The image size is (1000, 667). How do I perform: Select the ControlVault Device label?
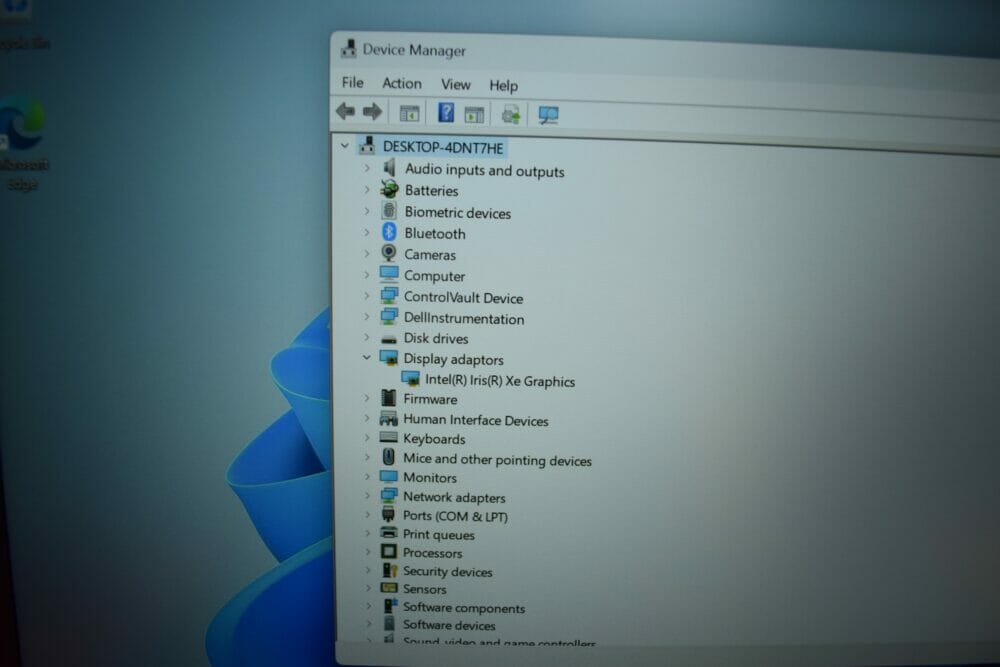point(463,298)
